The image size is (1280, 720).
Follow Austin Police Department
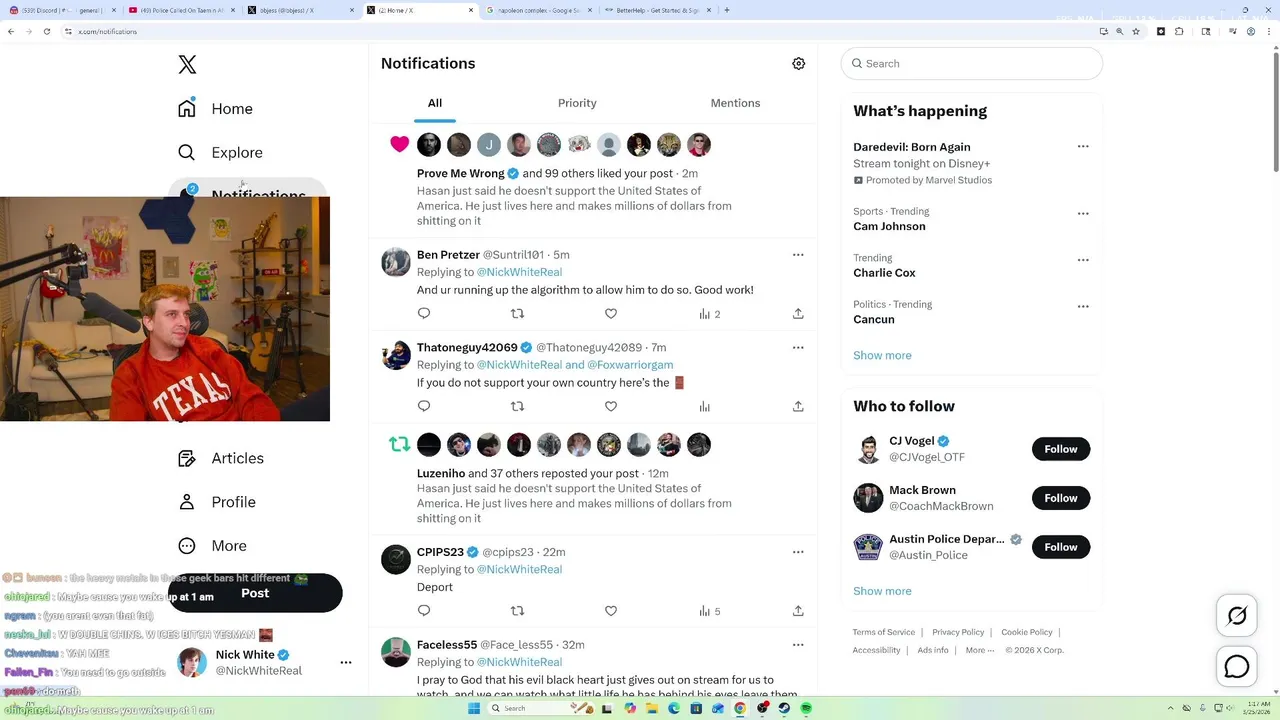click(x=1061, y=547)
